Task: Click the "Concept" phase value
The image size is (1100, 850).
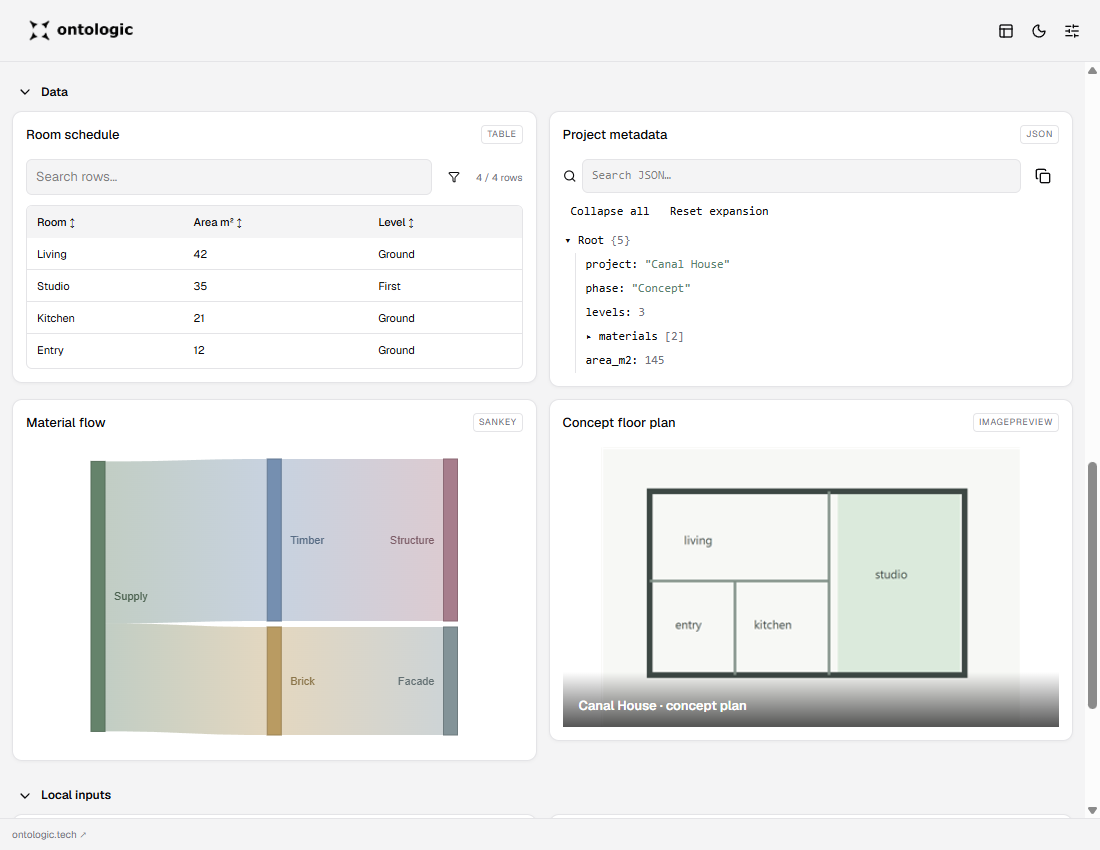Action: coord(661,288)
